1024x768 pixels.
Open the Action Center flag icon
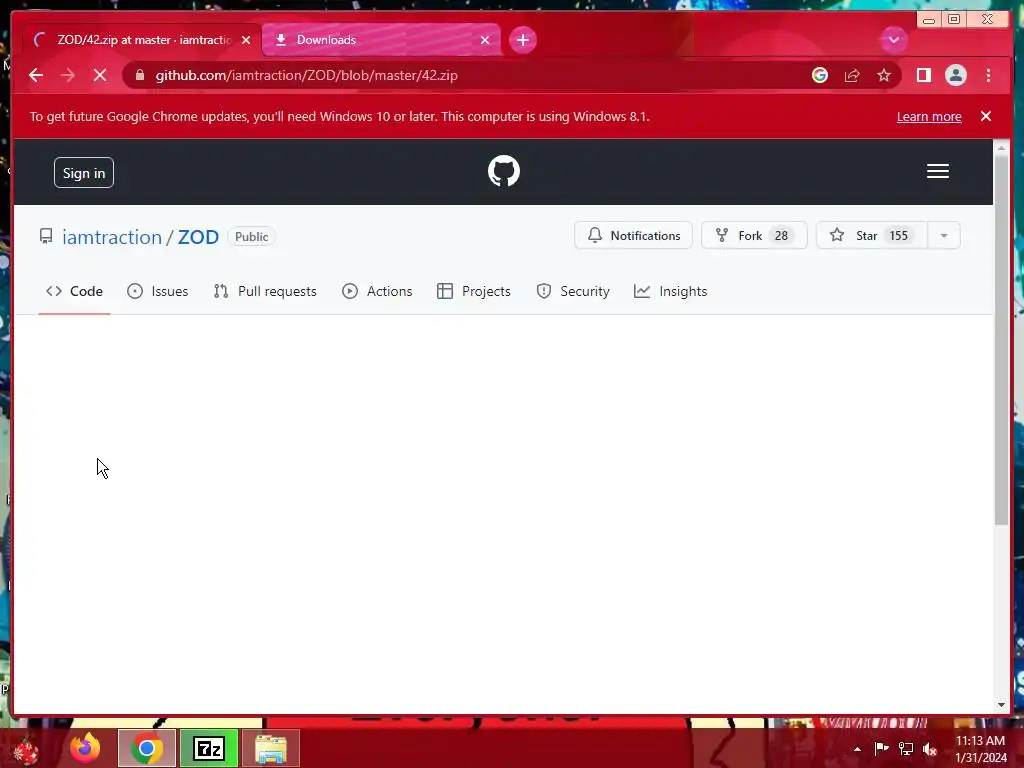[881, 748]
